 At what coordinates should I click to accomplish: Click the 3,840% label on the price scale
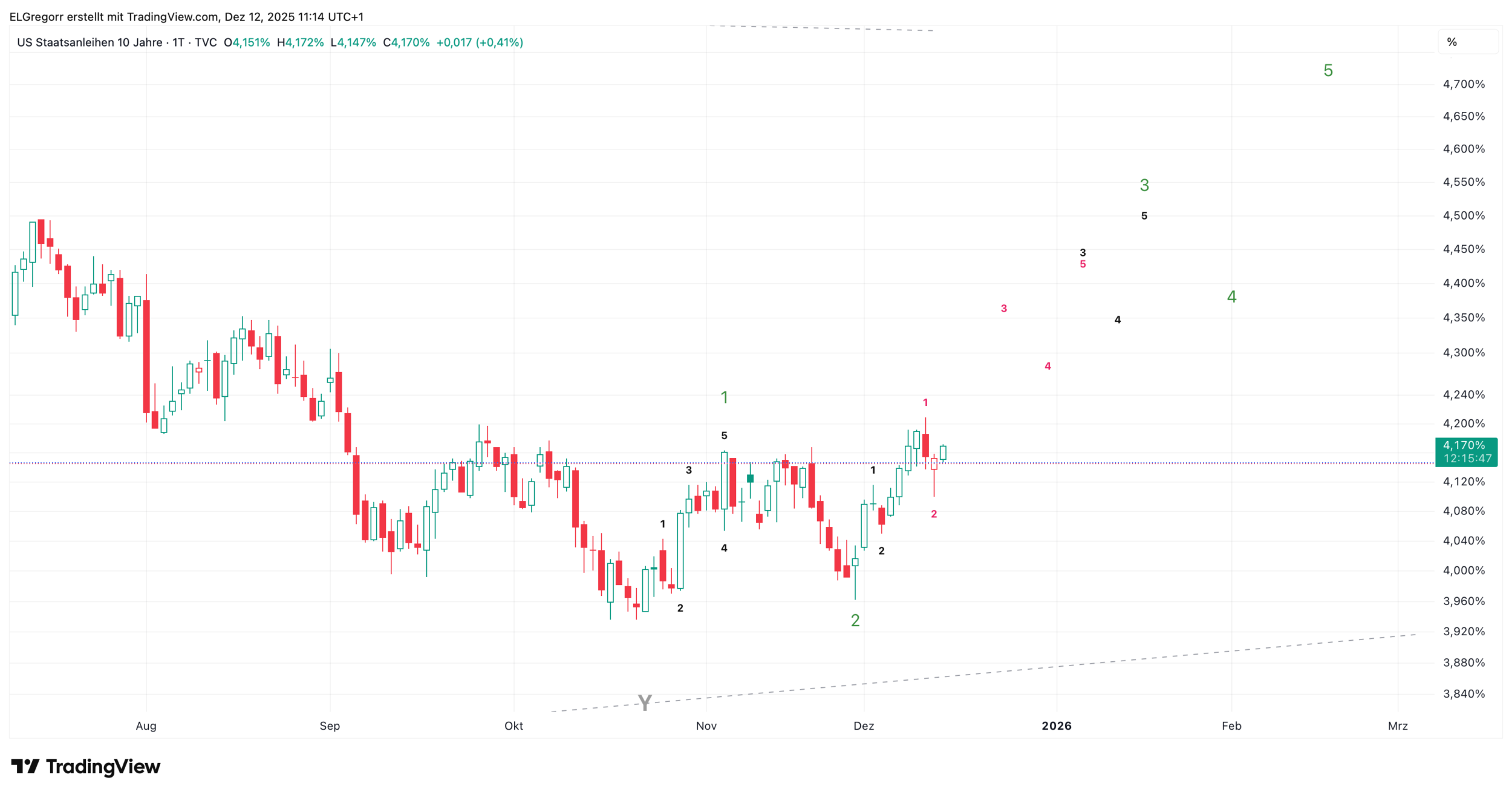[1464, 694]
